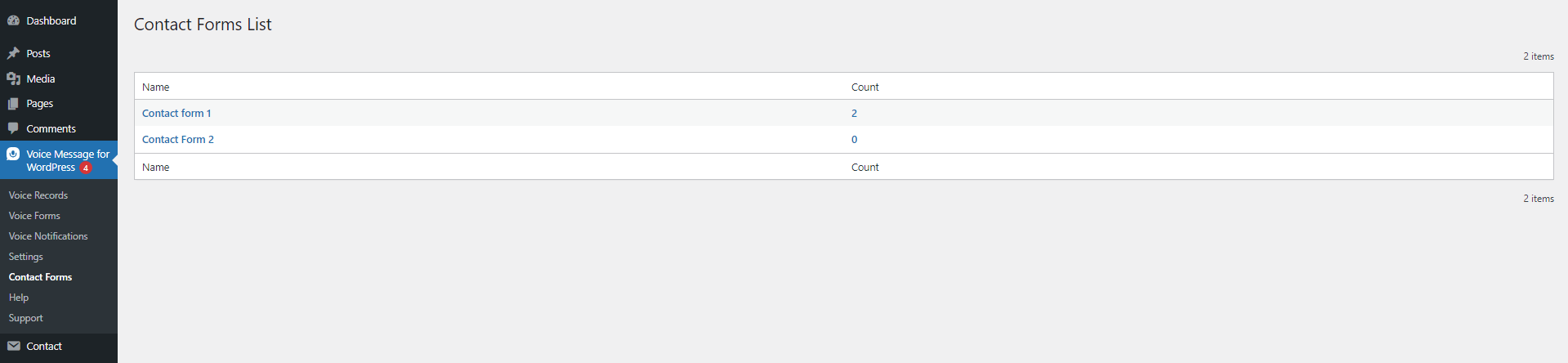Image resolution: width=1568 pixels, height=363 pixels.
Task: Click the Voice Message plugin icon
Action: click(13, 154)
